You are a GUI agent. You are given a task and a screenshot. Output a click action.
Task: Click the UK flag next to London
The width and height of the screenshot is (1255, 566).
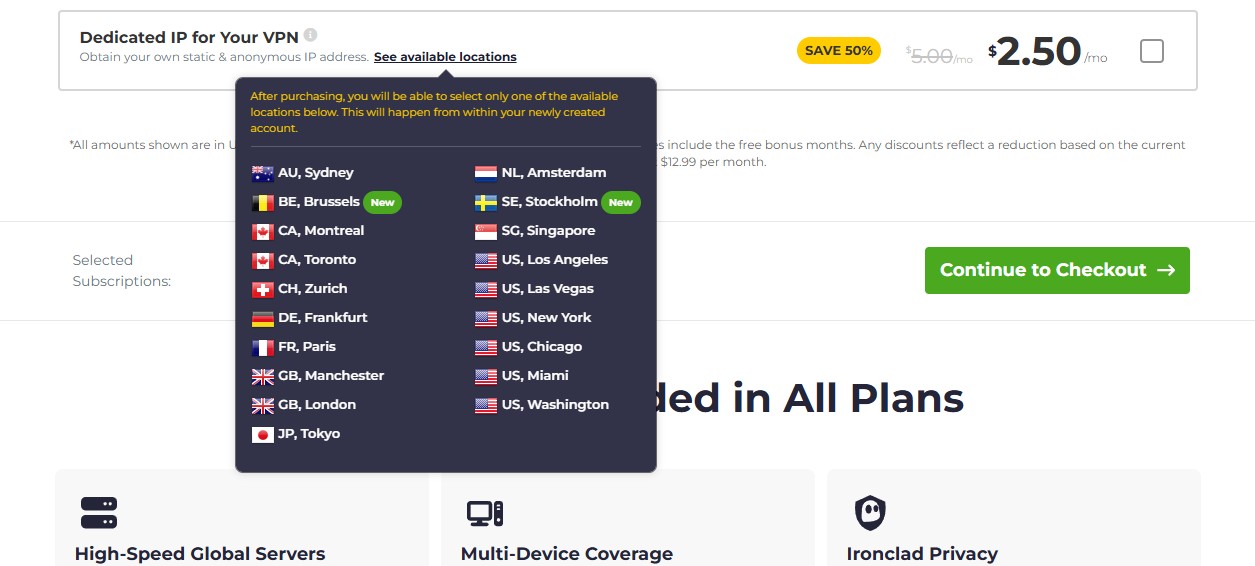click(263, 405)
